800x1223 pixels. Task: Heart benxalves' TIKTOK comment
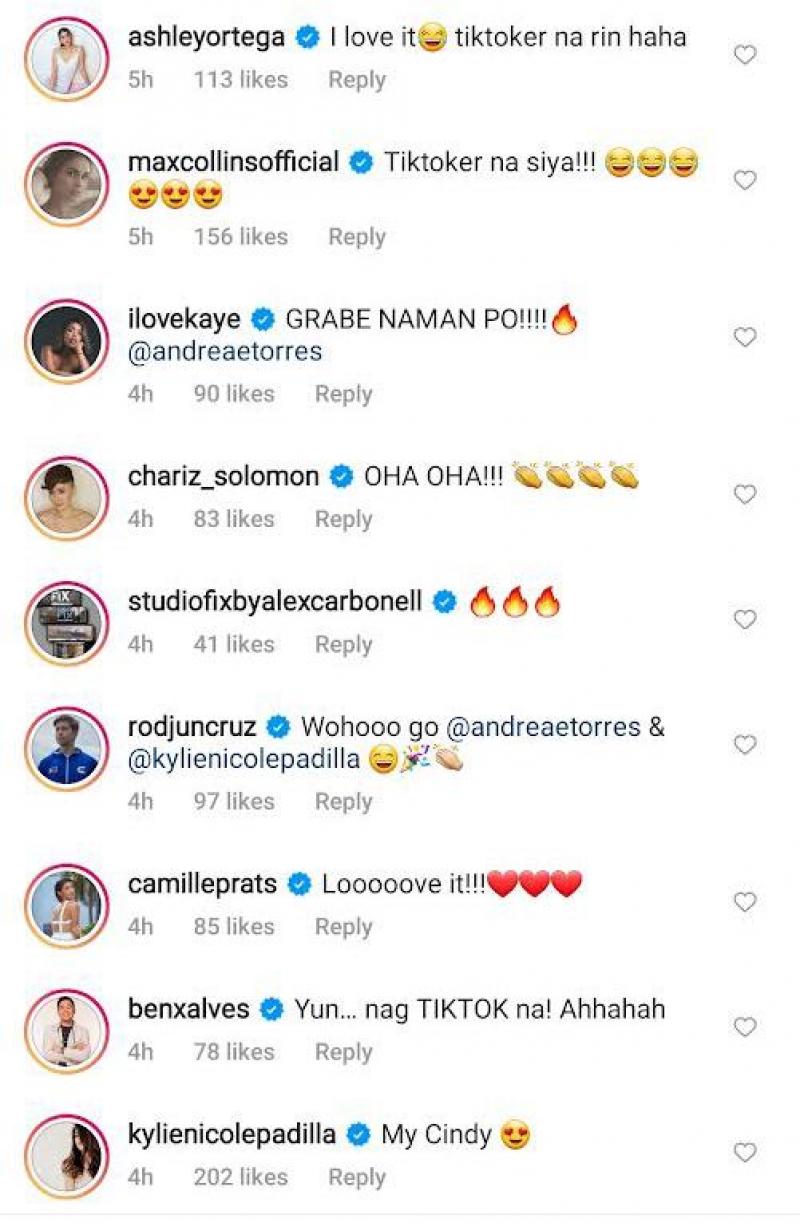tap(745, 1027)
